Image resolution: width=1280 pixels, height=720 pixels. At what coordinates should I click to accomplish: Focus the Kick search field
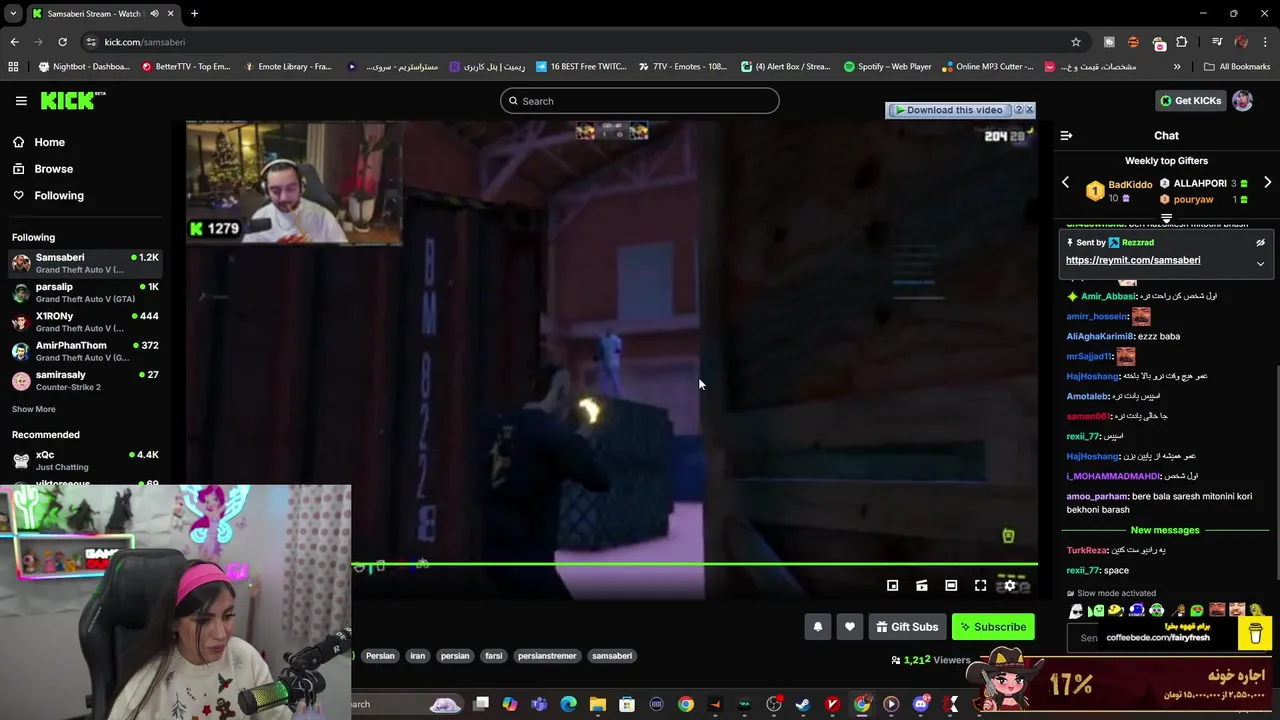(640, 101)
